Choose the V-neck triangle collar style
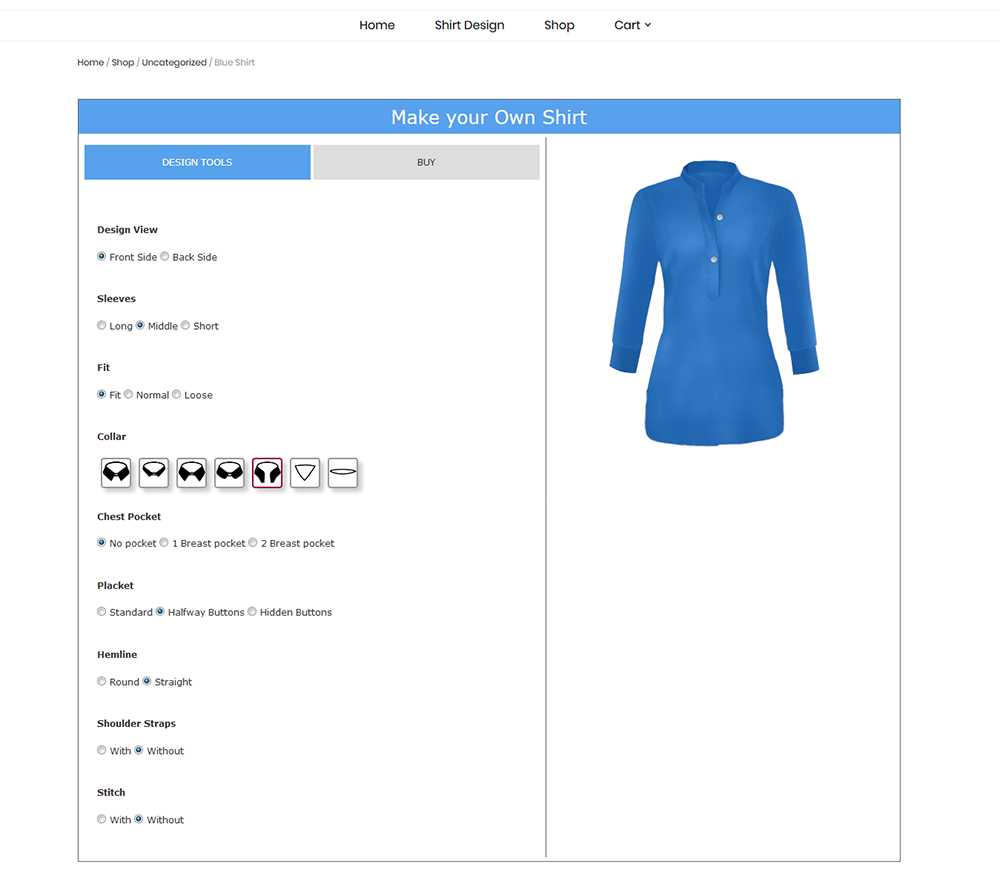Viewport: 1000px width, 875px height. [305, 473]
